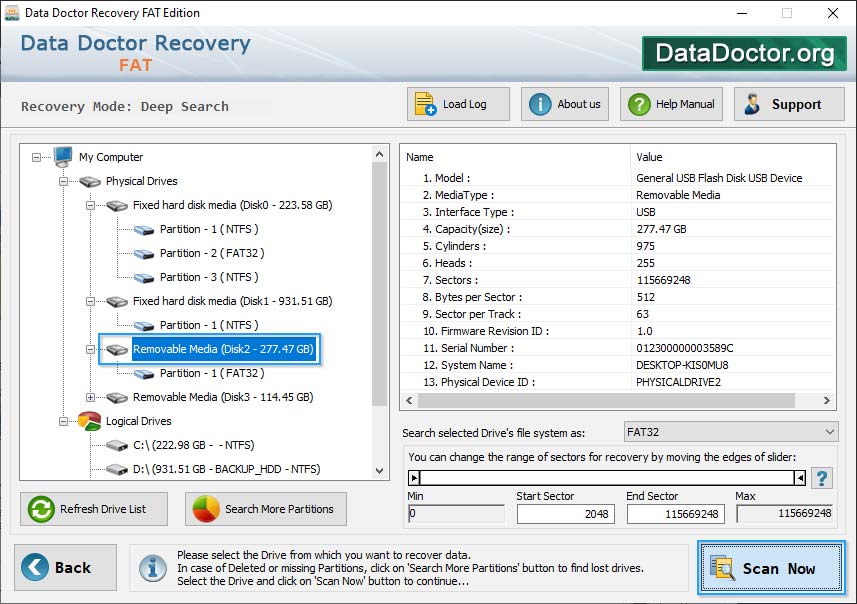Screen dimensions: 857x604
Task: Click the About us info icon
Action: click(x=540, y=104)
